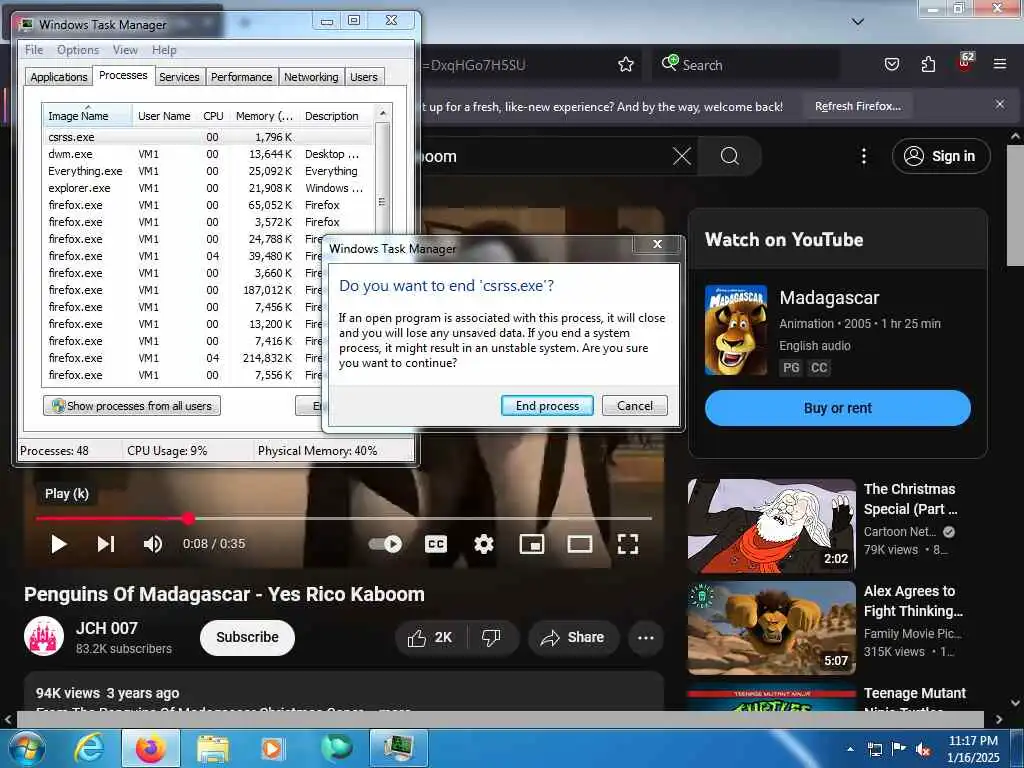The width and height of the screenshot is (1024, 768).
Task: Switch to the Applications tab
Action: tap(59, 77)
